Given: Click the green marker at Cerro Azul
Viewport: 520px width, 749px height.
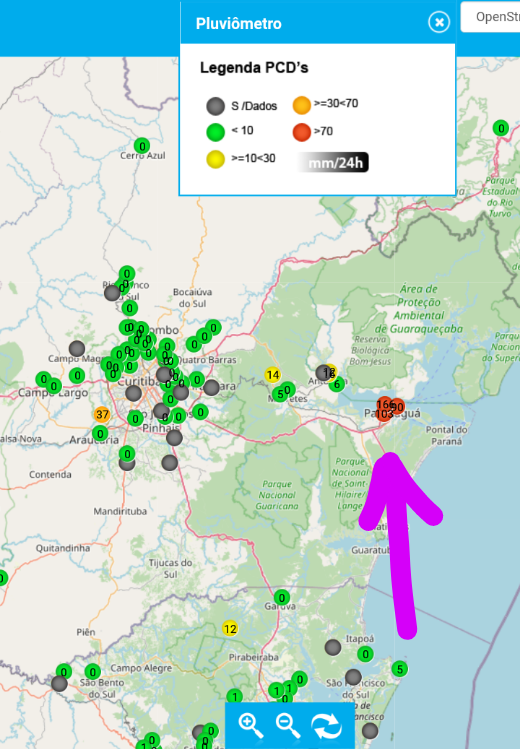Looking at the screenshot, I should pyautogui.click(x=142, y=145).
